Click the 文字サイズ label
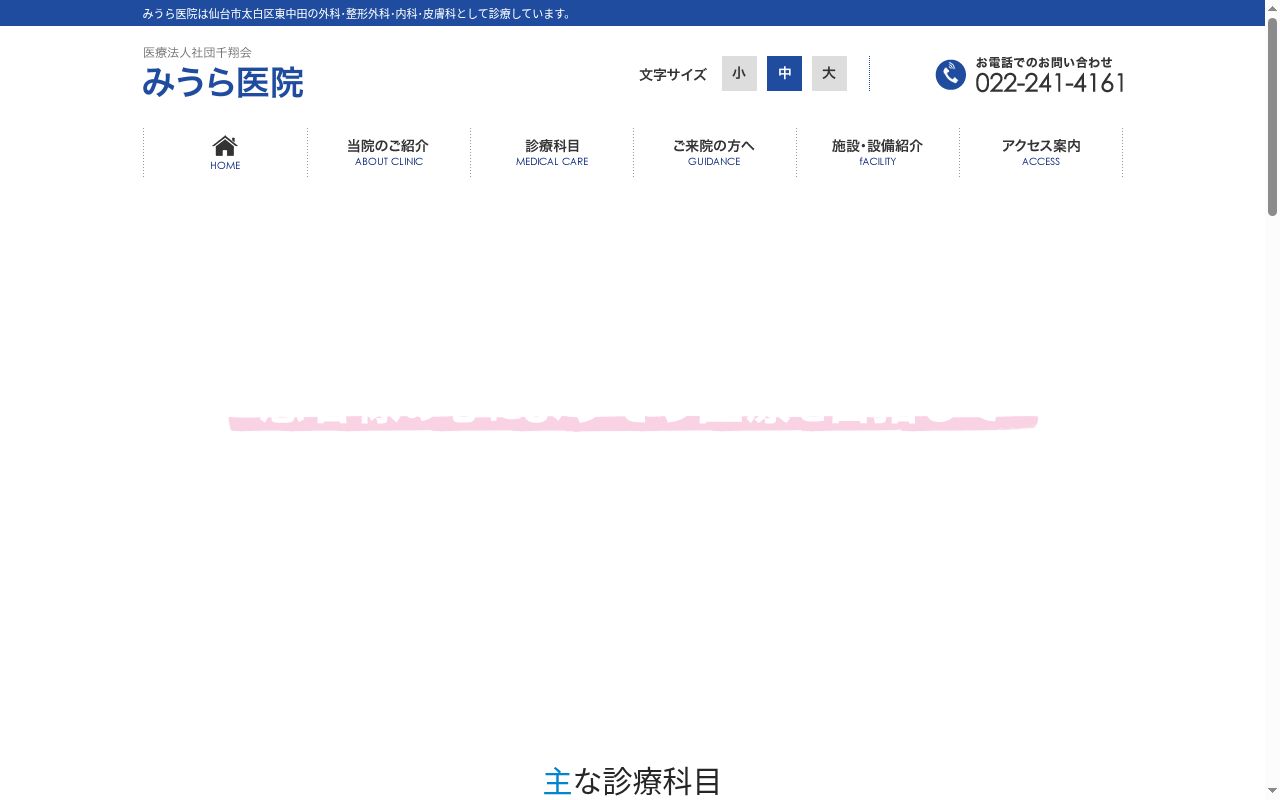The image size is (1280, 800). tap(673, 75)
